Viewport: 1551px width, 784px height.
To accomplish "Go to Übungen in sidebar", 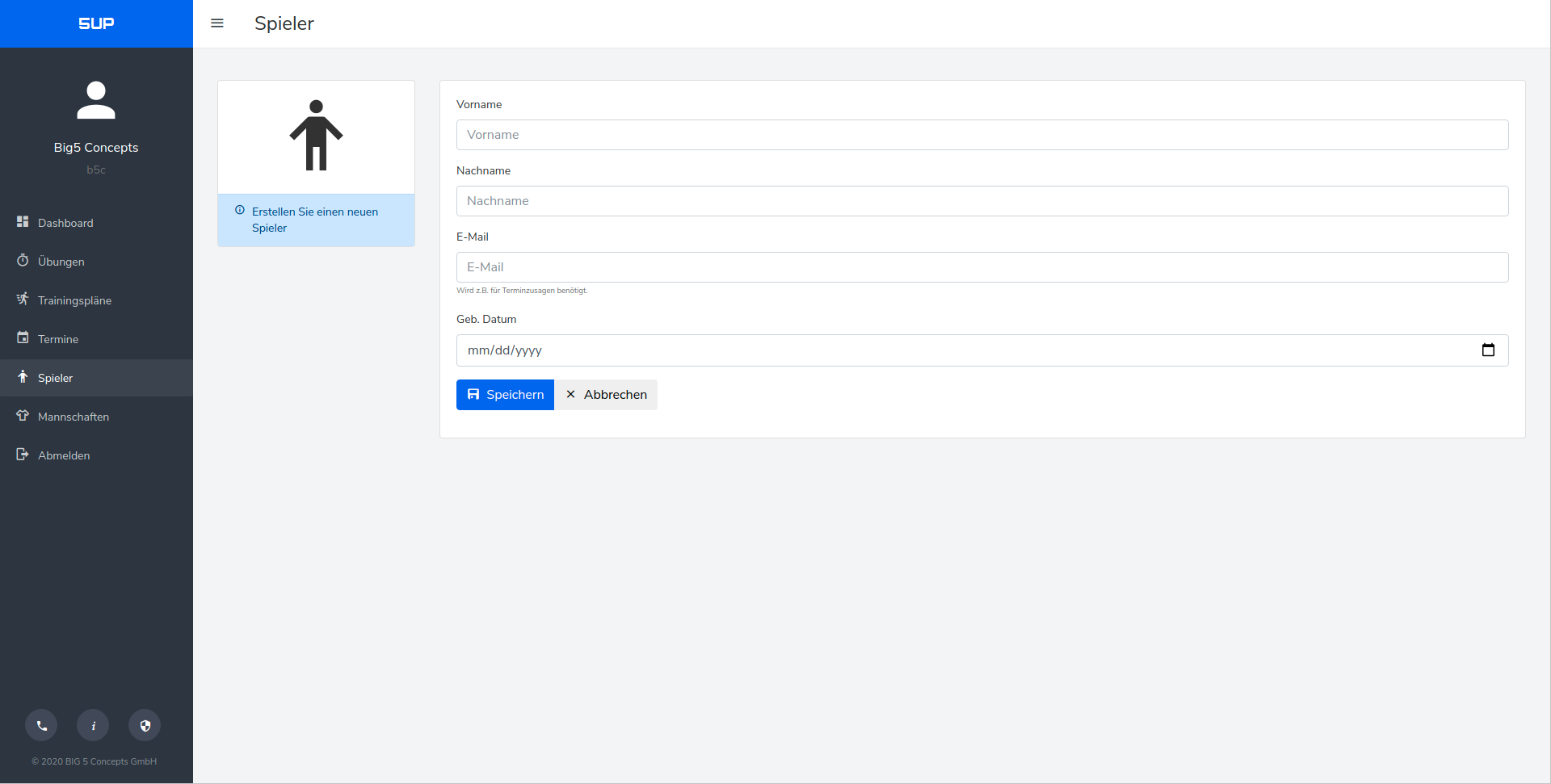I will click(x=61, y=262).
